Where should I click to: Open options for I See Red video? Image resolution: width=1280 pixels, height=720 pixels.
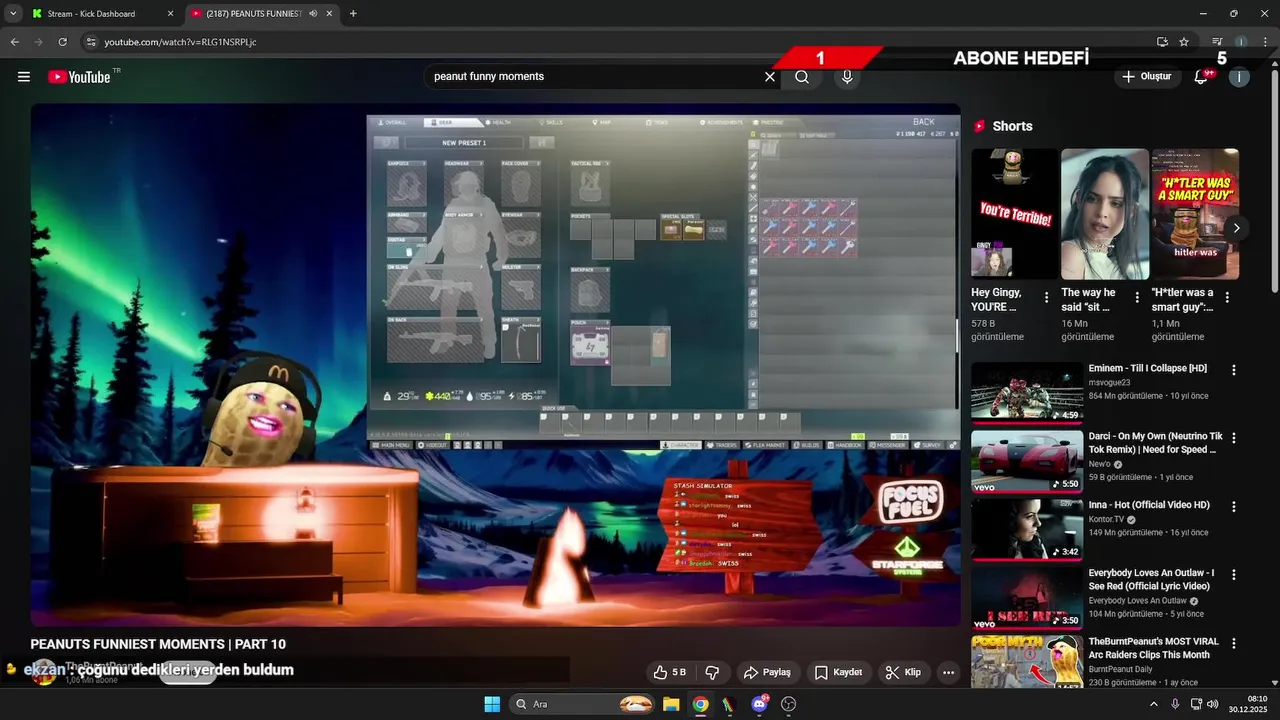point(1234,576)
